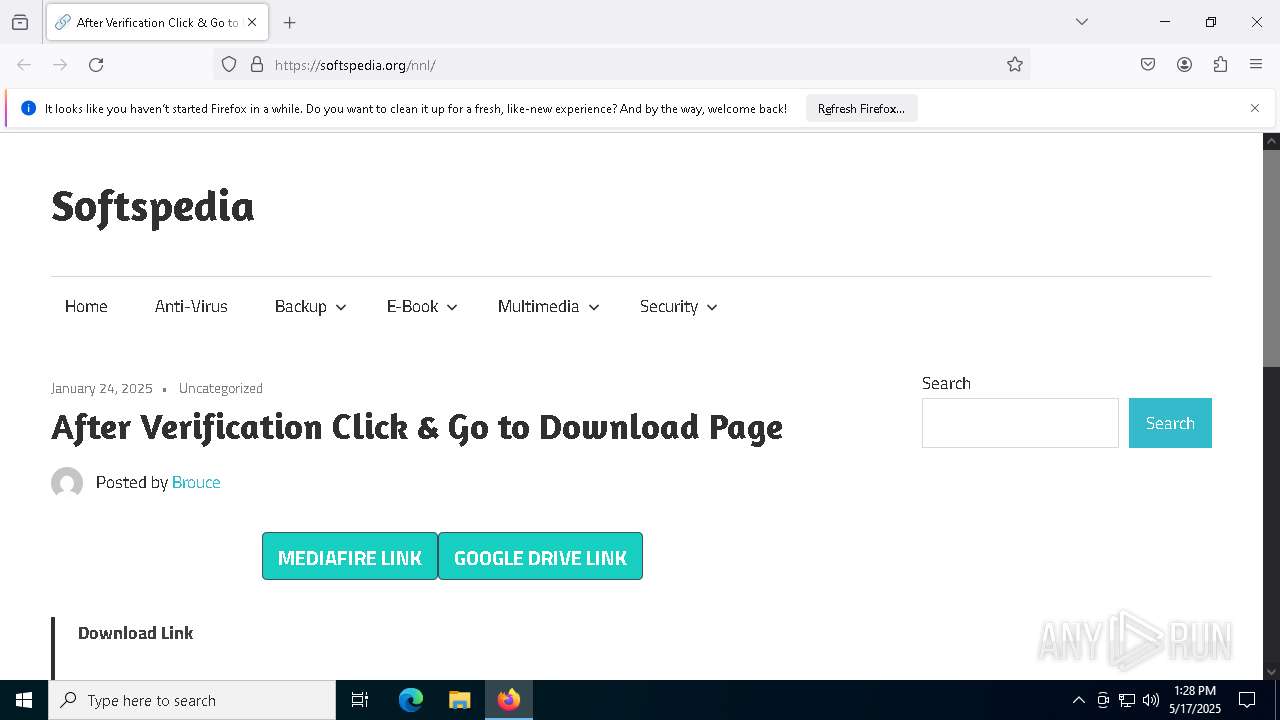This screenshot has height=720, width=1280.
Task: Expand Backup submenu chevron
Action: click(x=341, y=307)
